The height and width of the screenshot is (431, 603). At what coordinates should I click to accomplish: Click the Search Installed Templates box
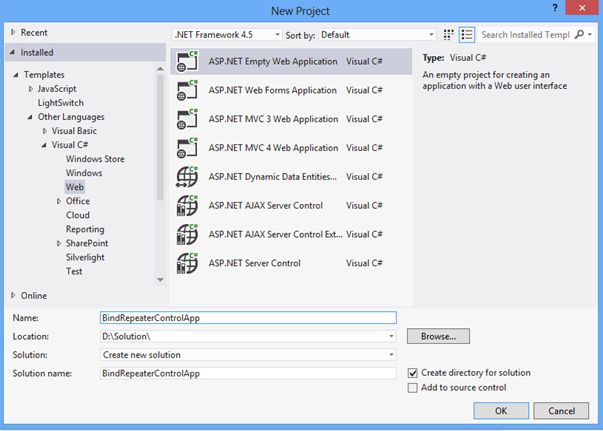(x=525, y=35)
